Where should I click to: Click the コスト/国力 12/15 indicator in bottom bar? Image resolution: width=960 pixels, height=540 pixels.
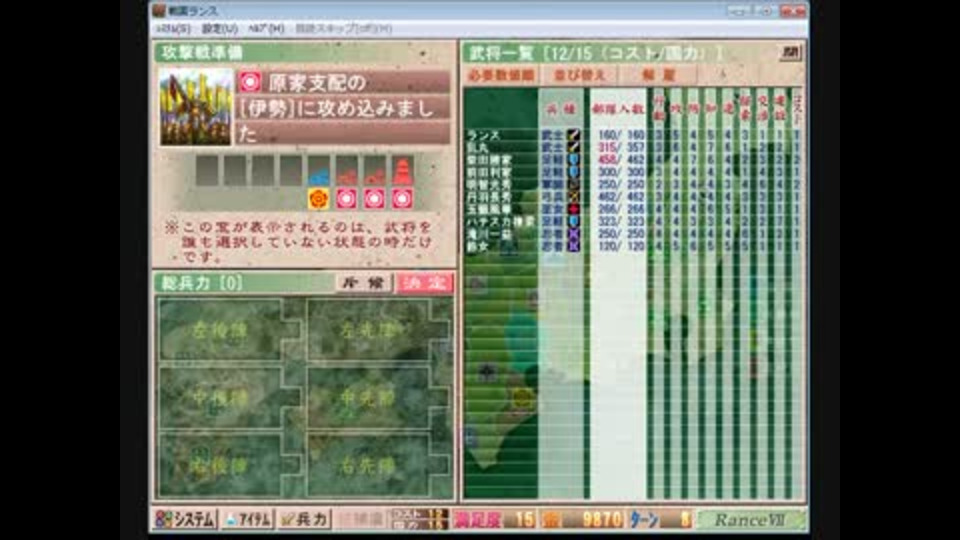coord(419,519)
